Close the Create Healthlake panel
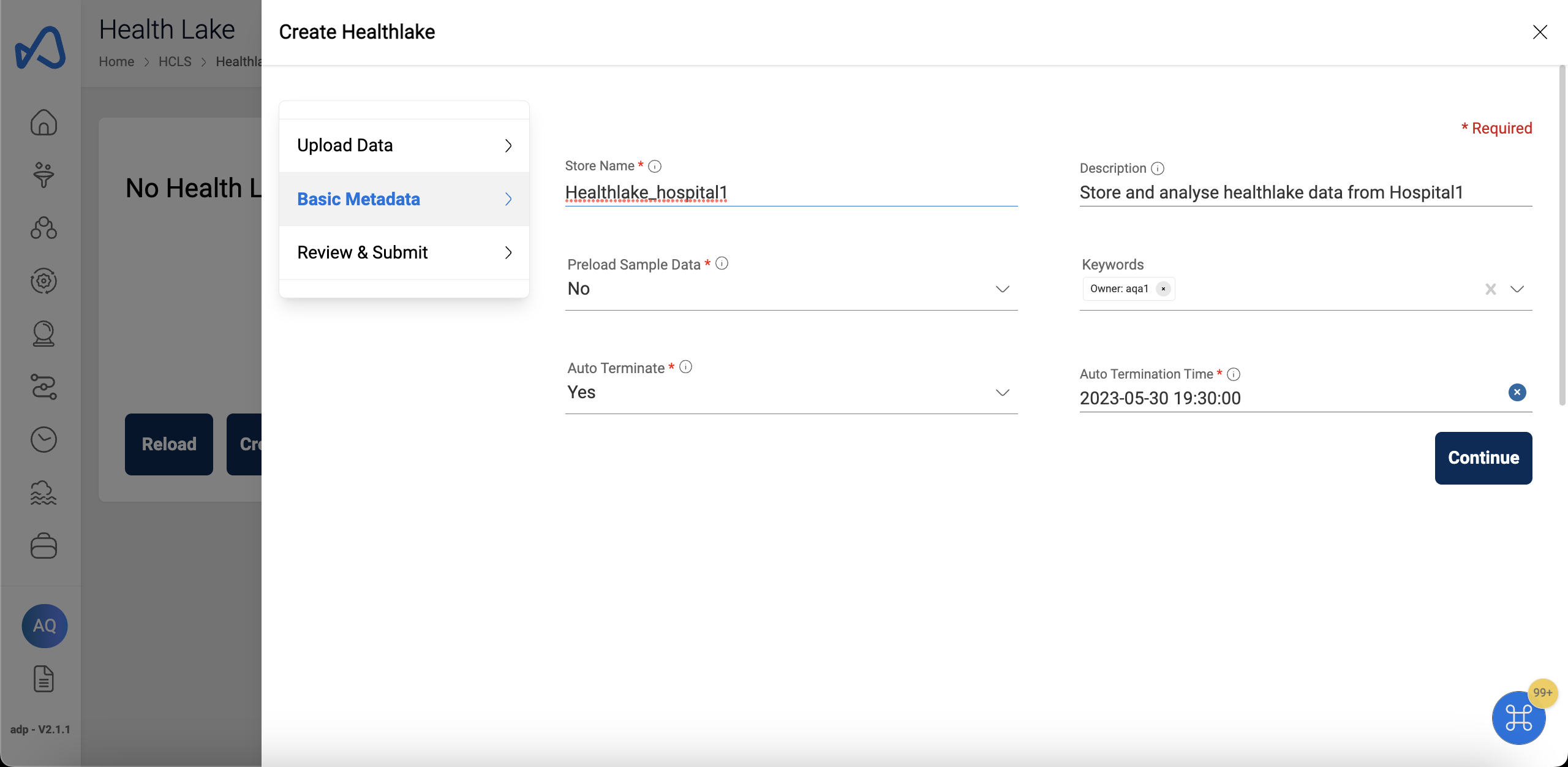 tap(1540, 32)
